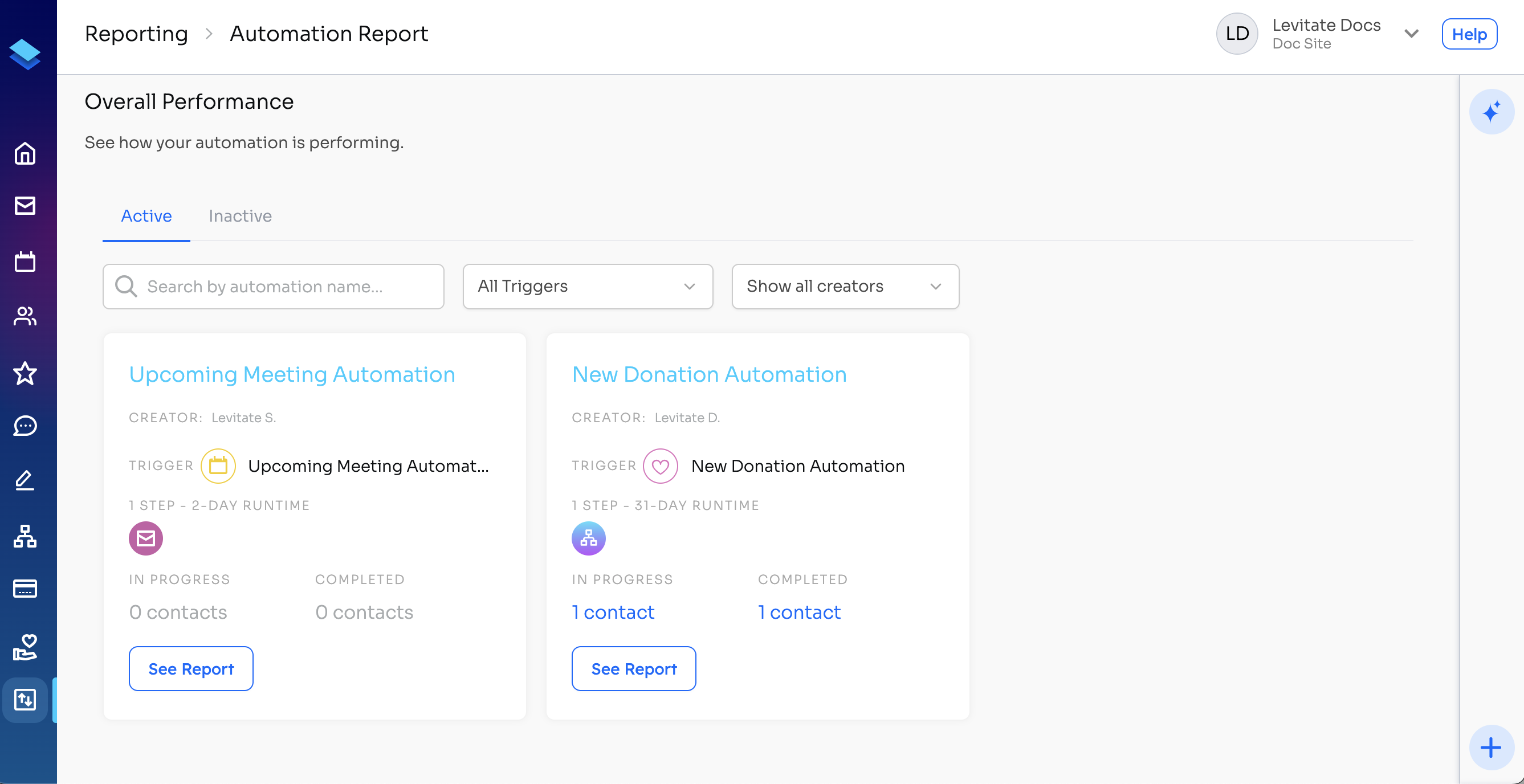Expand the All Triggers dropdown
This screenshot has height=784, width=1524.
[588, 286]
